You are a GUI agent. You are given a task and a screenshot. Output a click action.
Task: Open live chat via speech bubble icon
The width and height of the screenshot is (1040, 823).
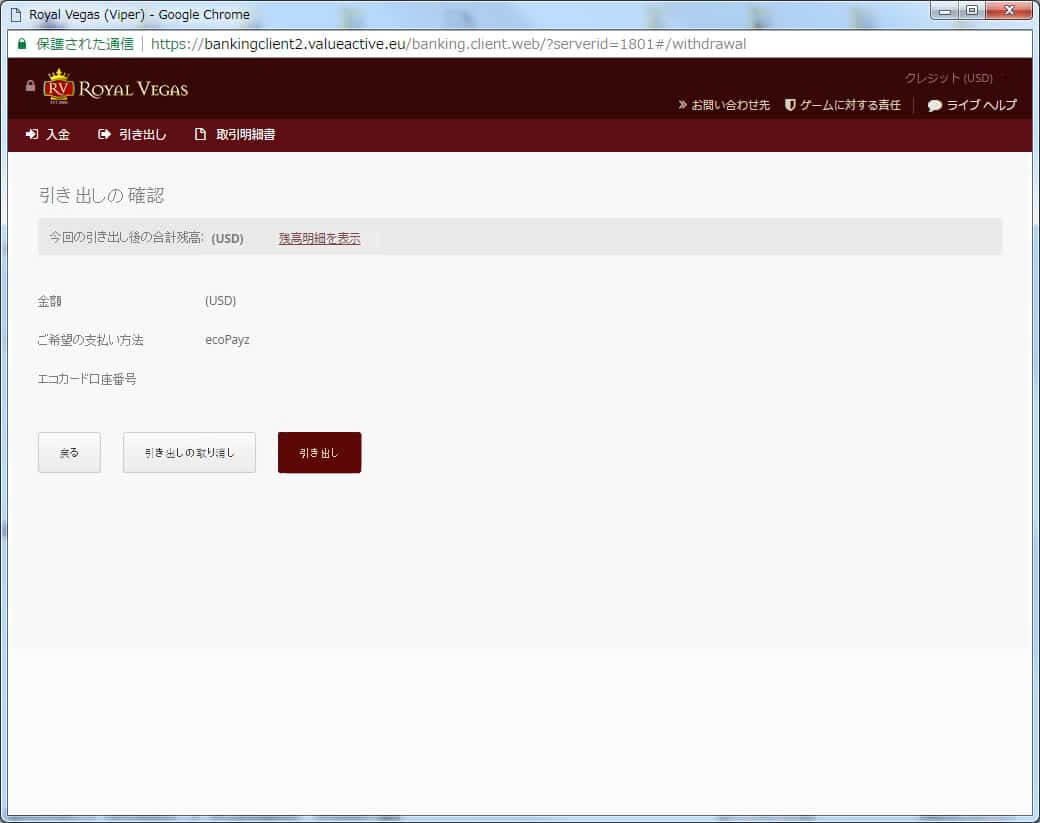click(934, 105)
